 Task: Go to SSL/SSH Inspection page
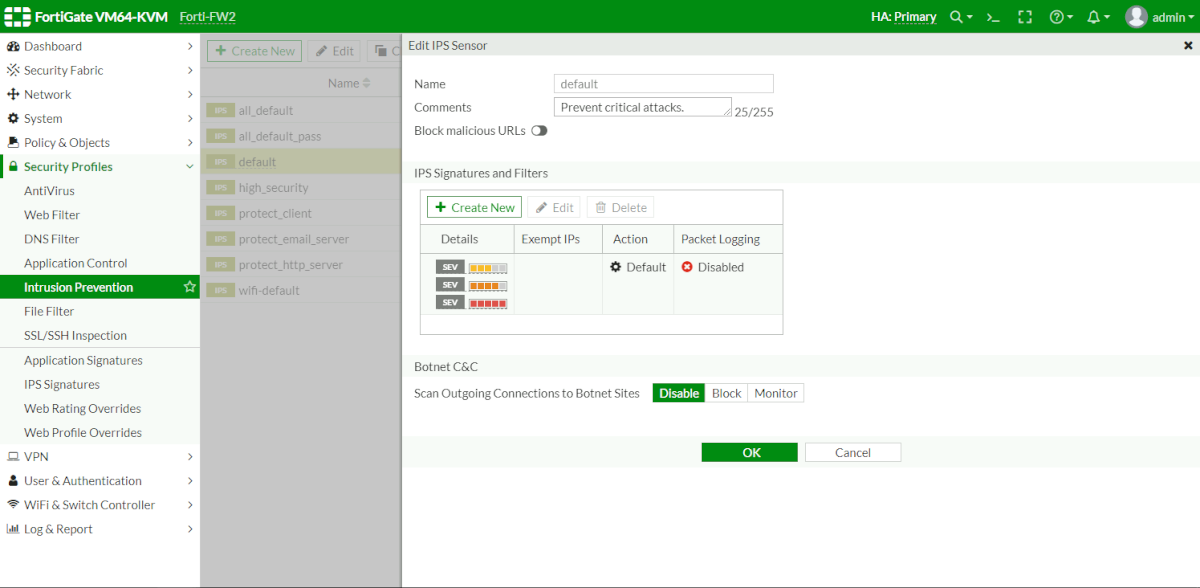(75, 336)
